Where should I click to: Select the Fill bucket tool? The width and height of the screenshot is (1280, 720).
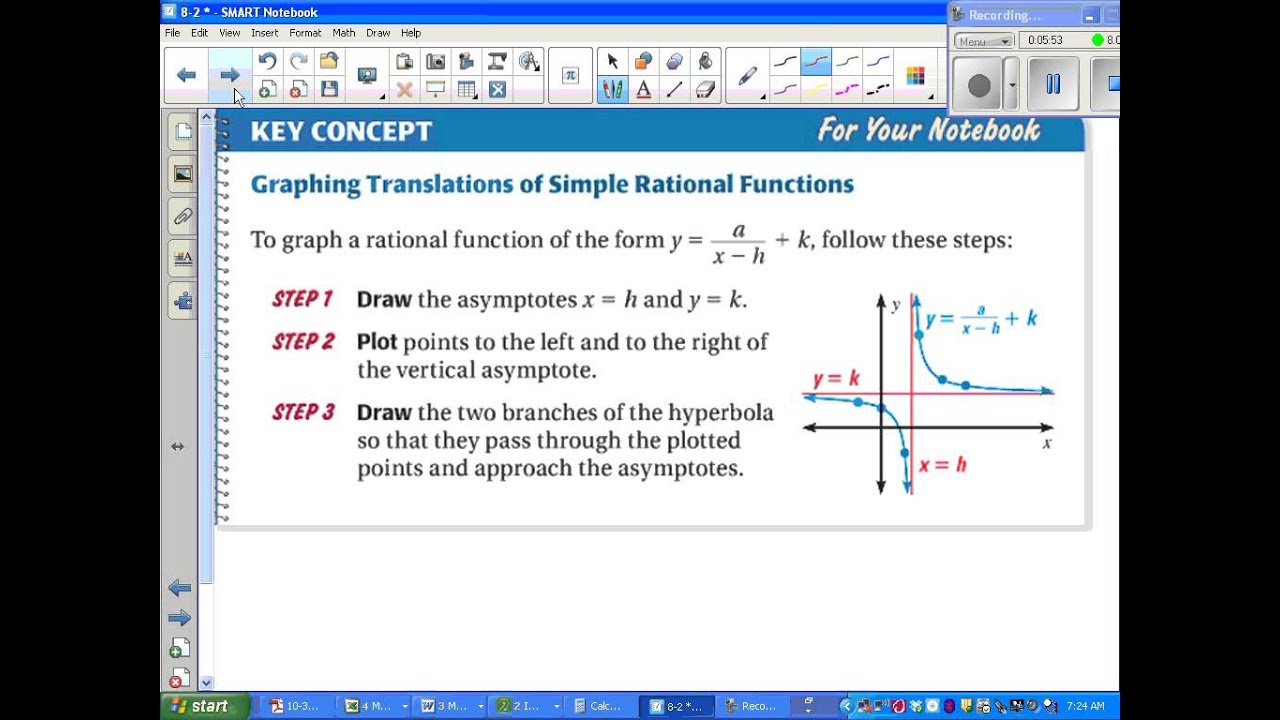tap(705, 61)
